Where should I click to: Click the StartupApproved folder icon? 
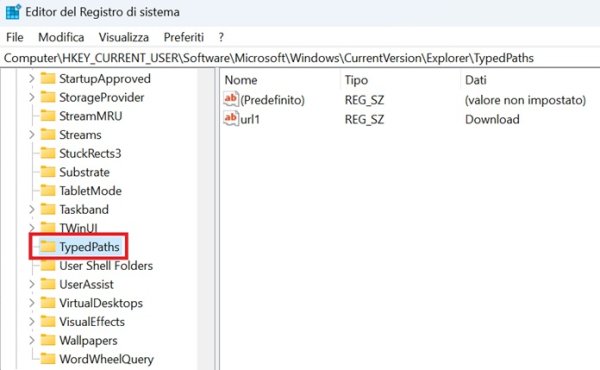[x=48, y=78]
